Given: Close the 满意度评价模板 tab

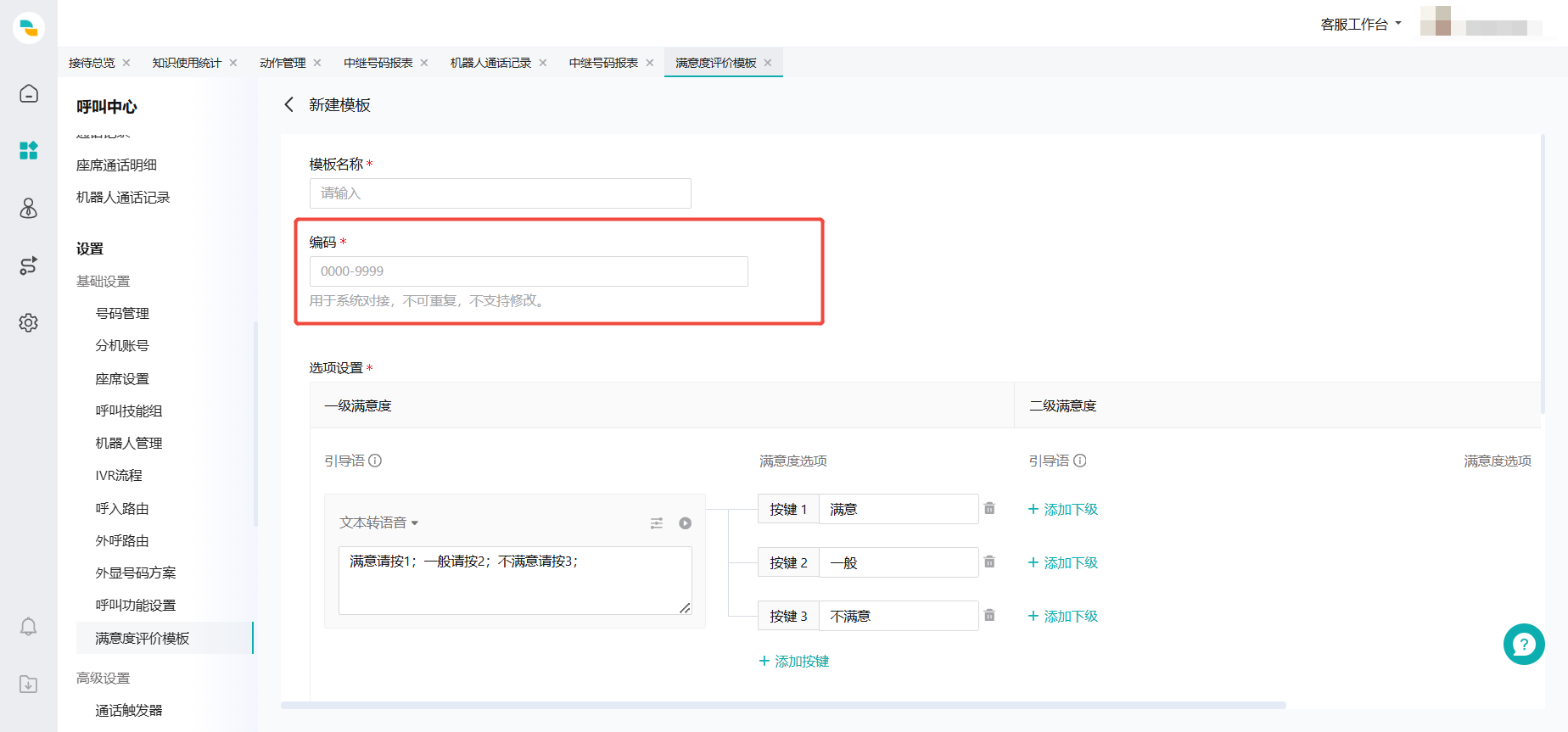Looking at the screenshot, I should pos(768,63).
